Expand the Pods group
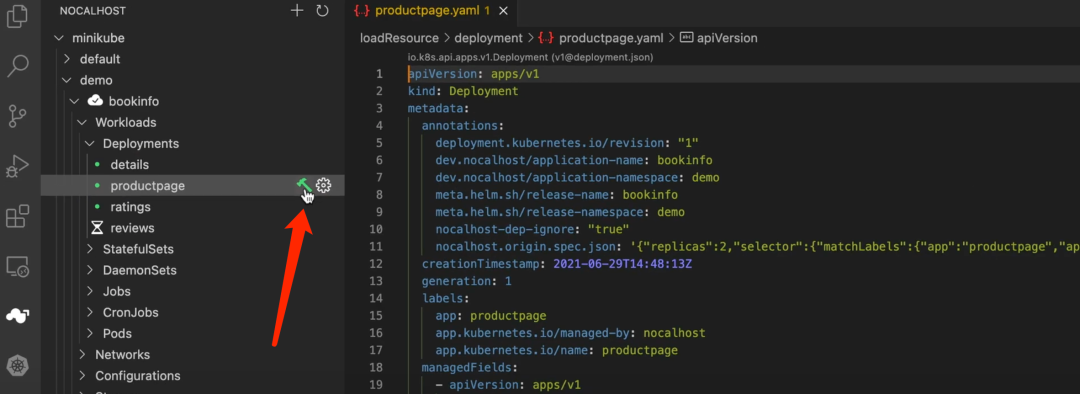The width and height of the screenshot is (1080, 394). click(90, 333)
